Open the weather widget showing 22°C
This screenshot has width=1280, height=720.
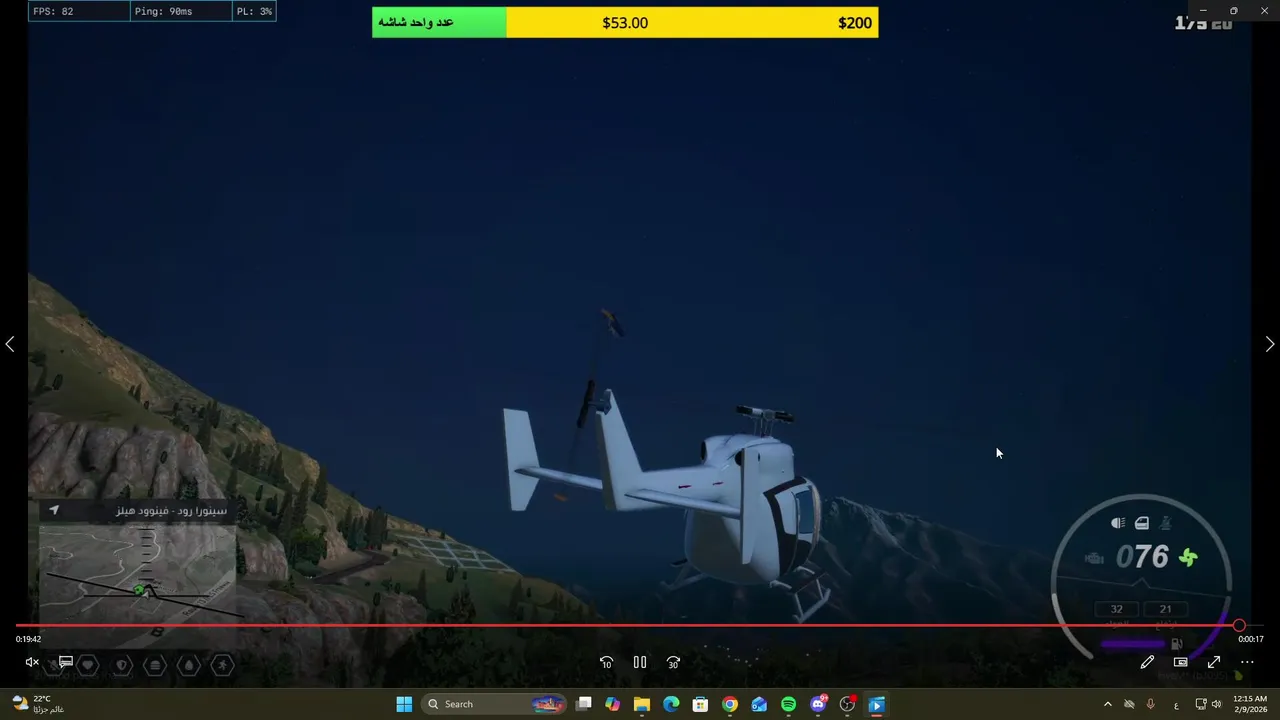coord(38,704)
